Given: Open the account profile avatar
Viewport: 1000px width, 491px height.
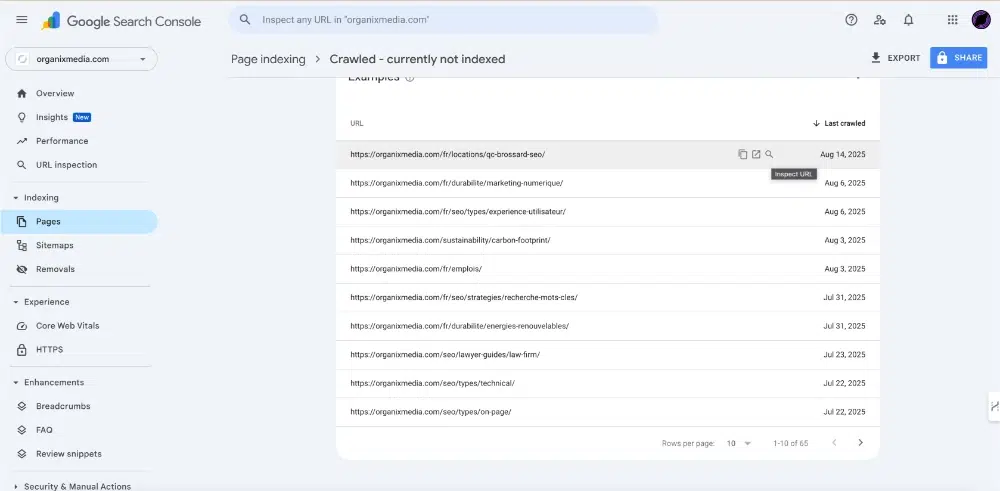Looking at the screenshot, I should click(x=981, y=20).
